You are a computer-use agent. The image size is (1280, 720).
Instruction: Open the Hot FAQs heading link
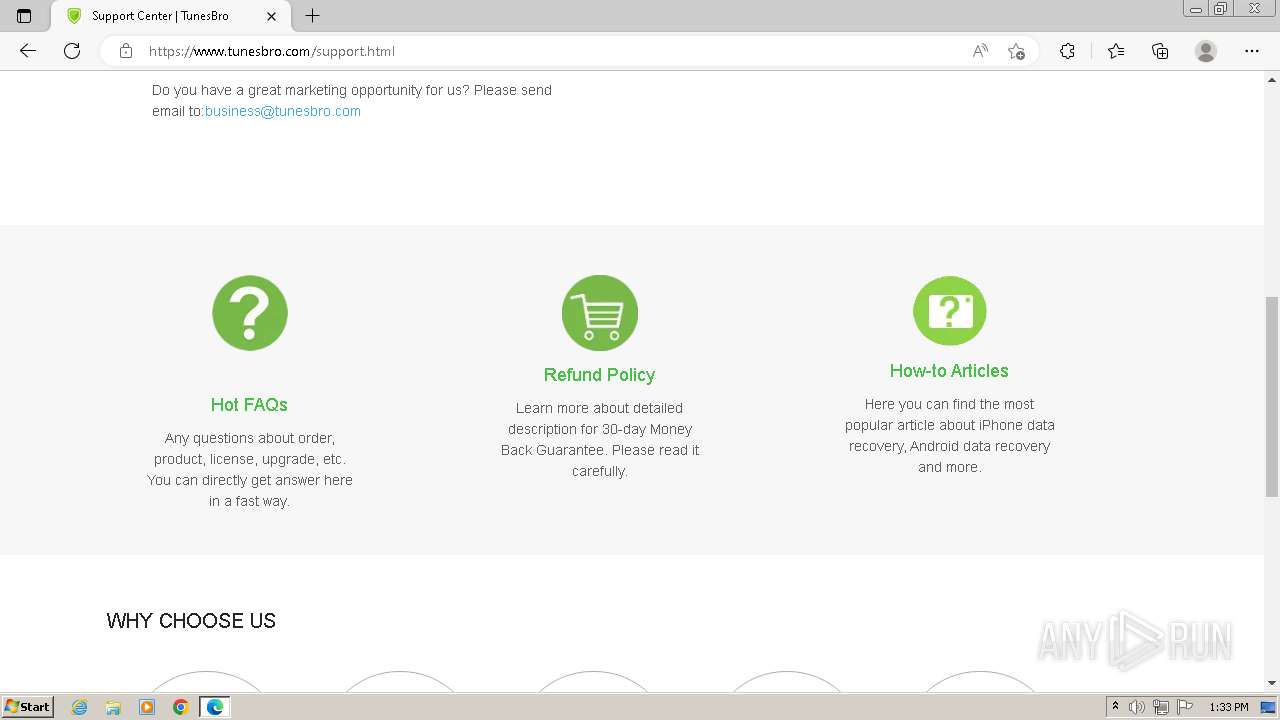pos(249,404)
